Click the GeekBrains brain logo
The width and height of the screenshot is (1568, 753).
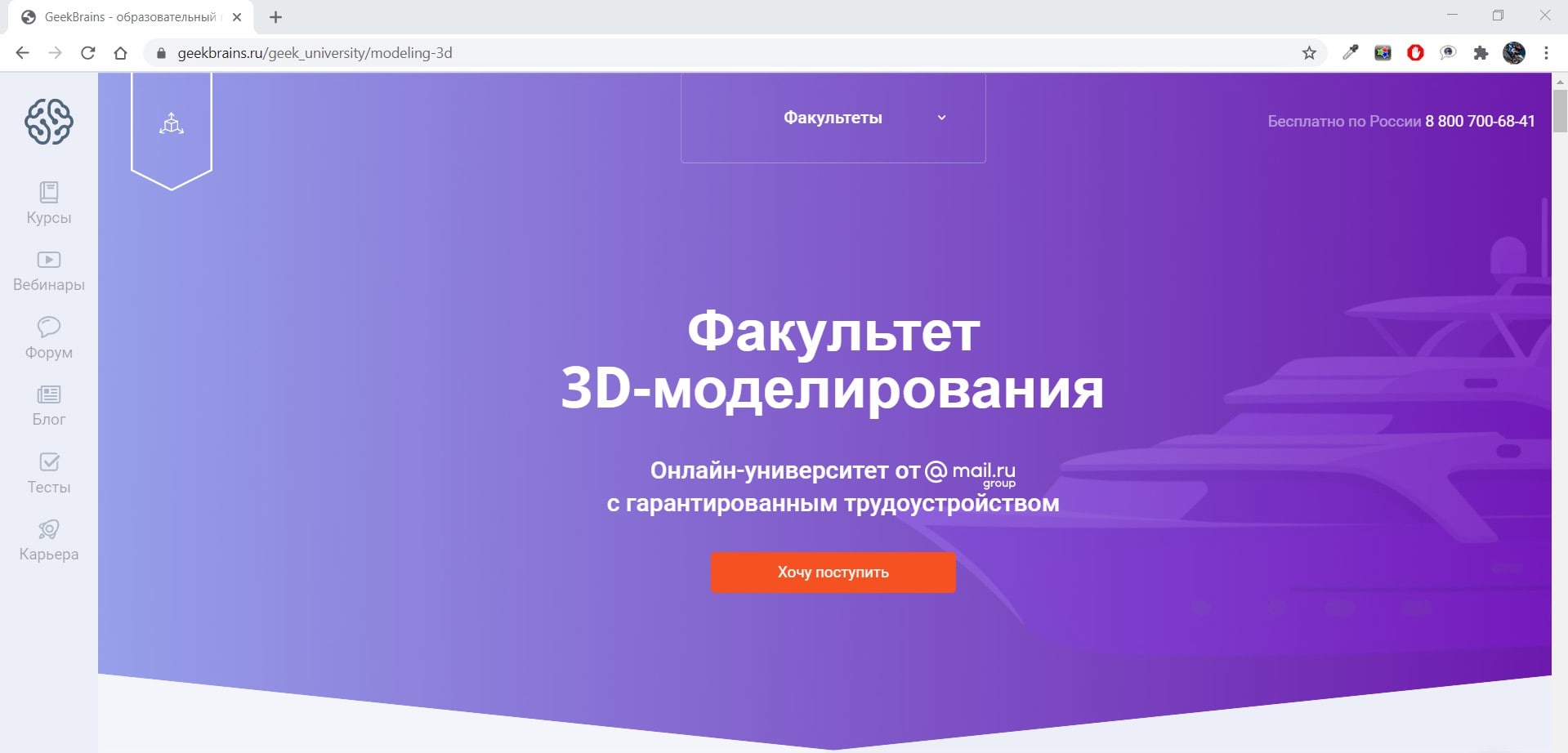point(49,122)
